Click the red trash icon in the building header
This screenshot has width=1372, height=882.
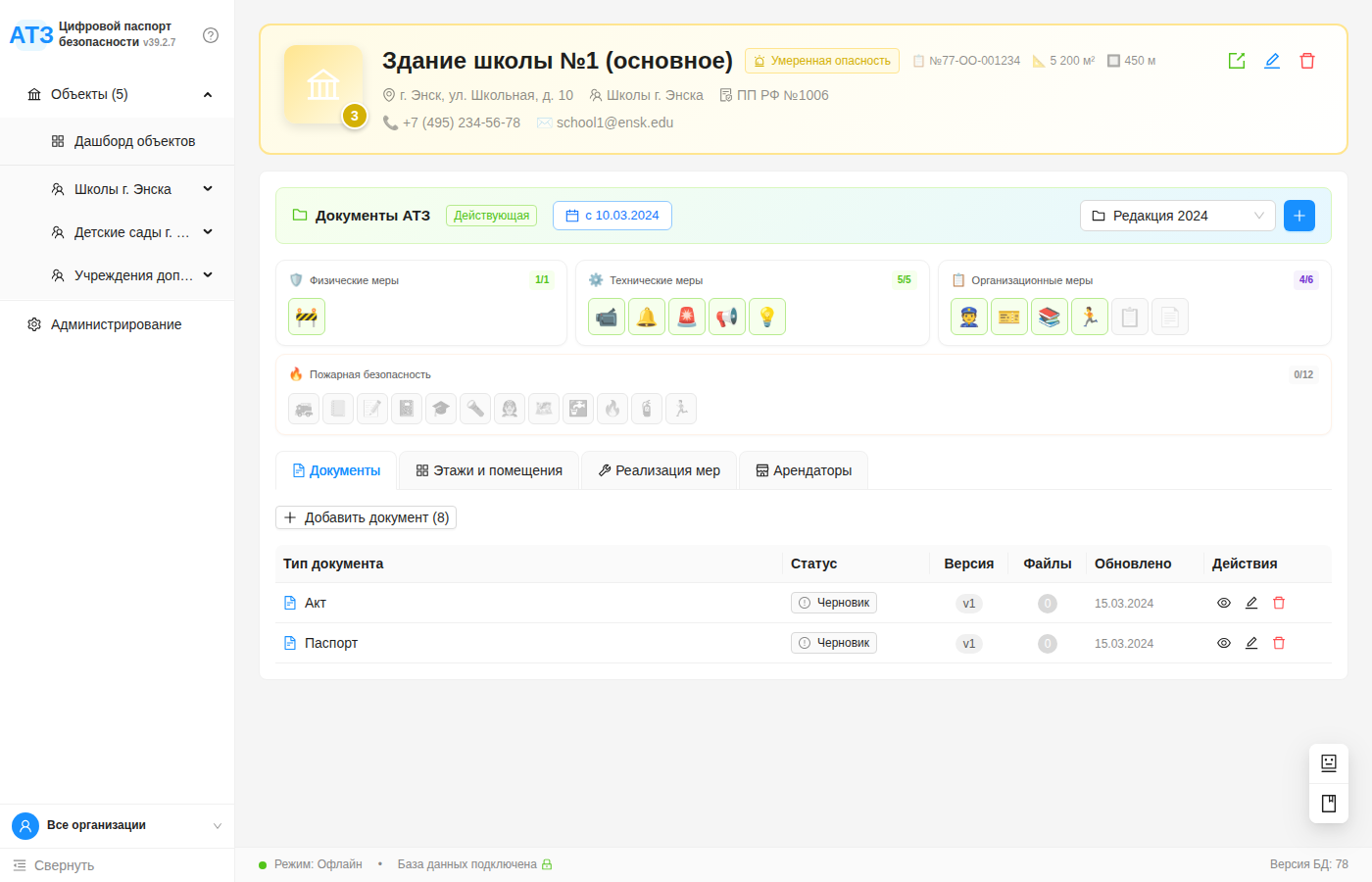click(1307, 60)
